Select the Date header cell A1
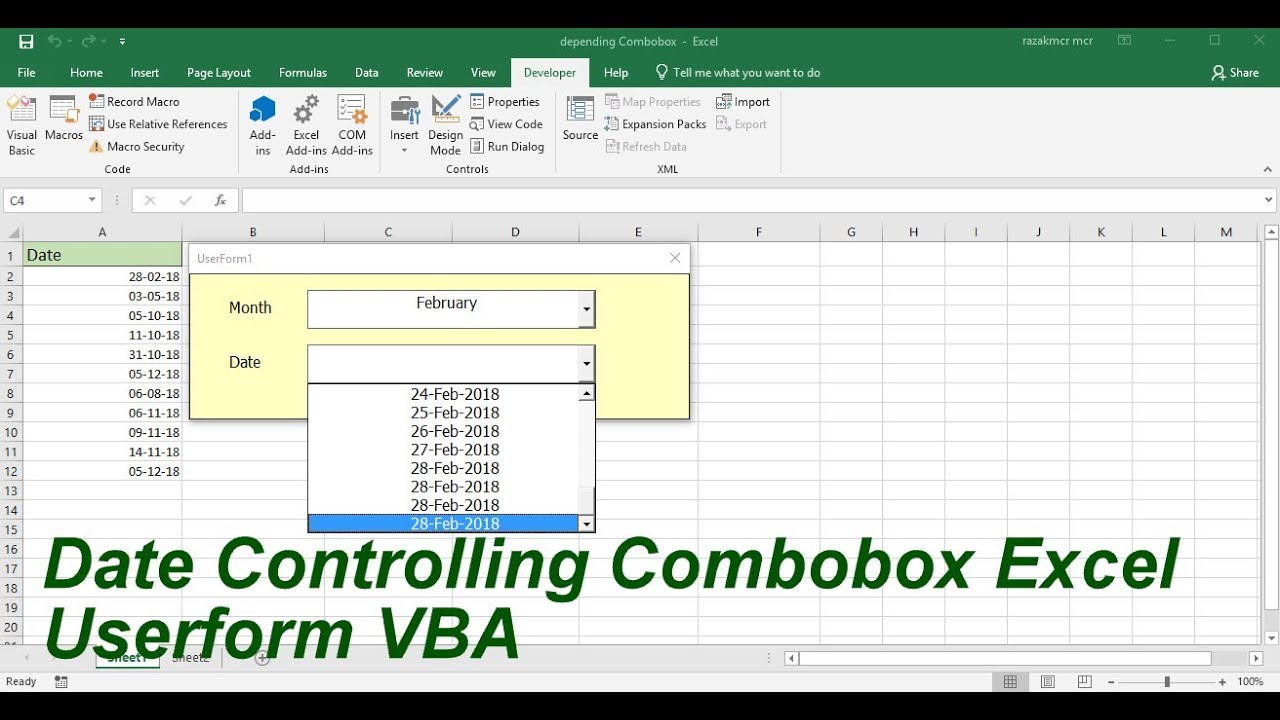Viewport: 1280px width, 720px height. (102, 255)
